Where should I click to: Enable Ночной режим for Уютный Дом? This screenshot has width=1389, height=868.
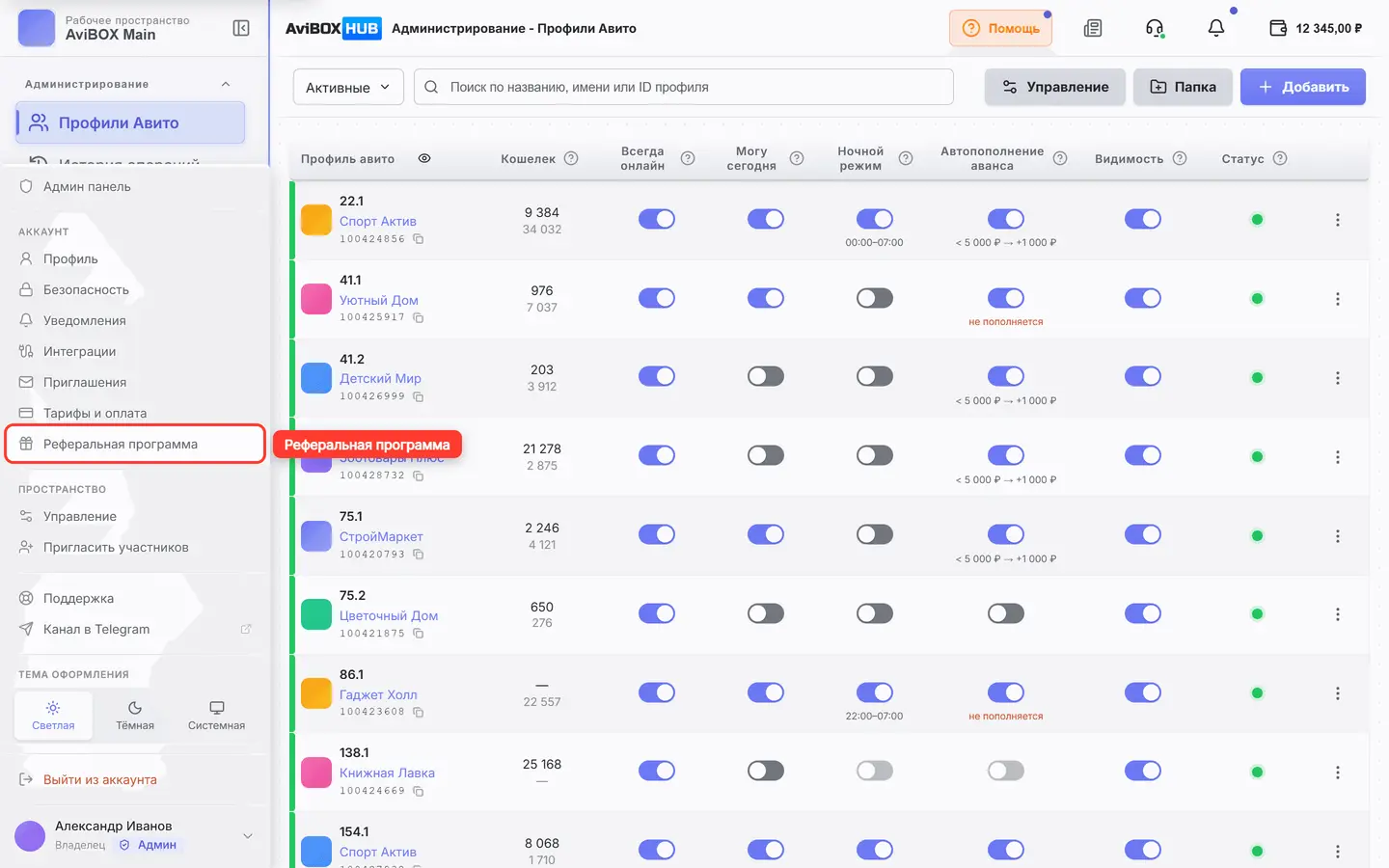pyautogui.click(x=875, y=298)
